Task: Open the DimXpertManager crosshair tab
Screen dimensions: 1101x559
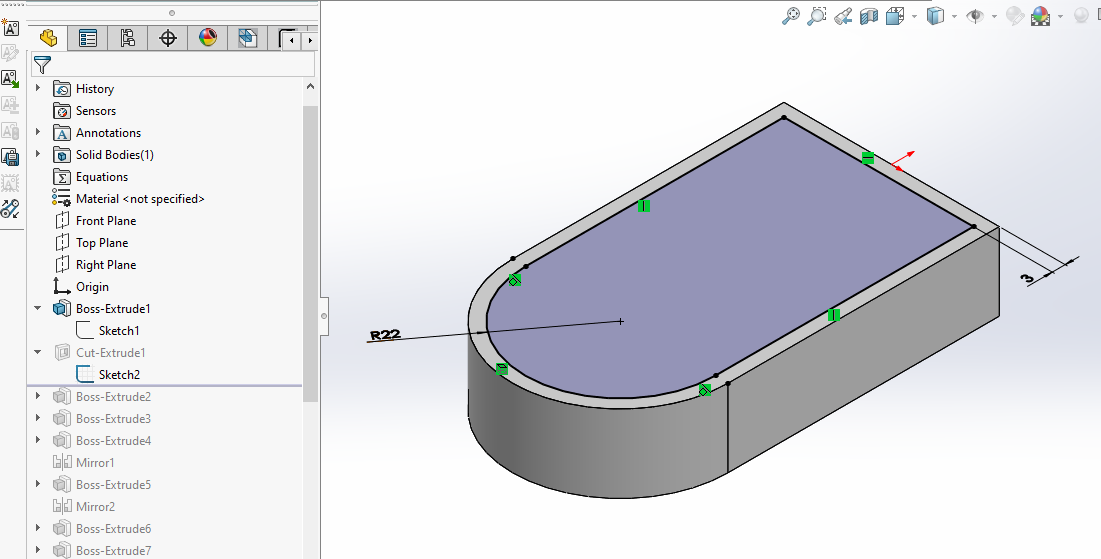Action: coord(168,39)
